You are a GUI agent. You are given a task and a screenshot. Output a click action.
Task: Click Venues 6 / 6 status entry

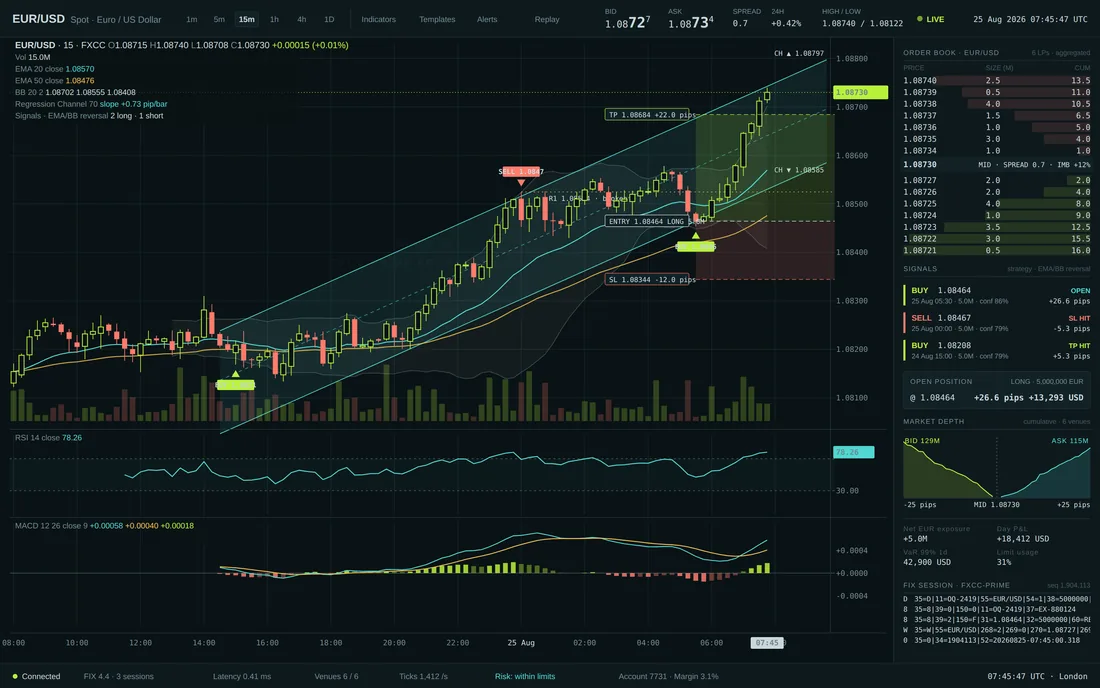pyautogui.click(x=336, y=677)
